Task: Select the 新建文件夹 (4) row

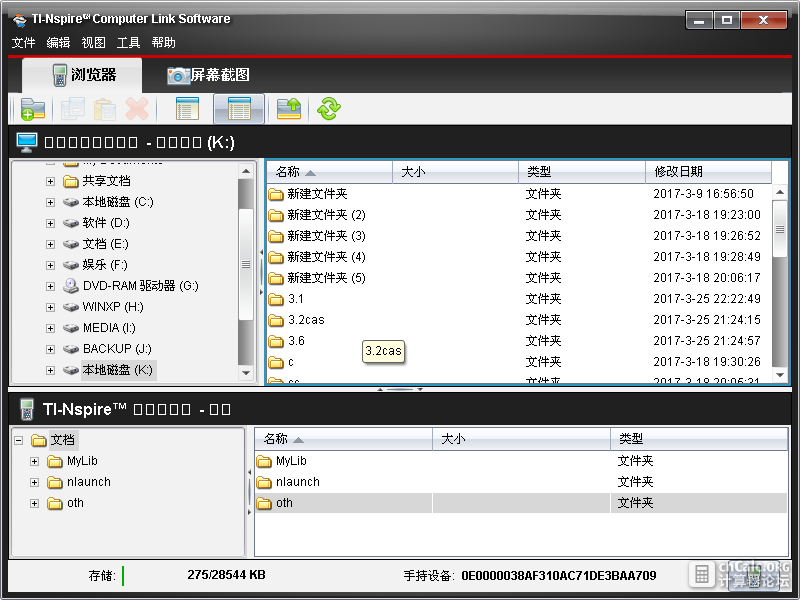Action: pyautogui.click(x=519, y=257)
